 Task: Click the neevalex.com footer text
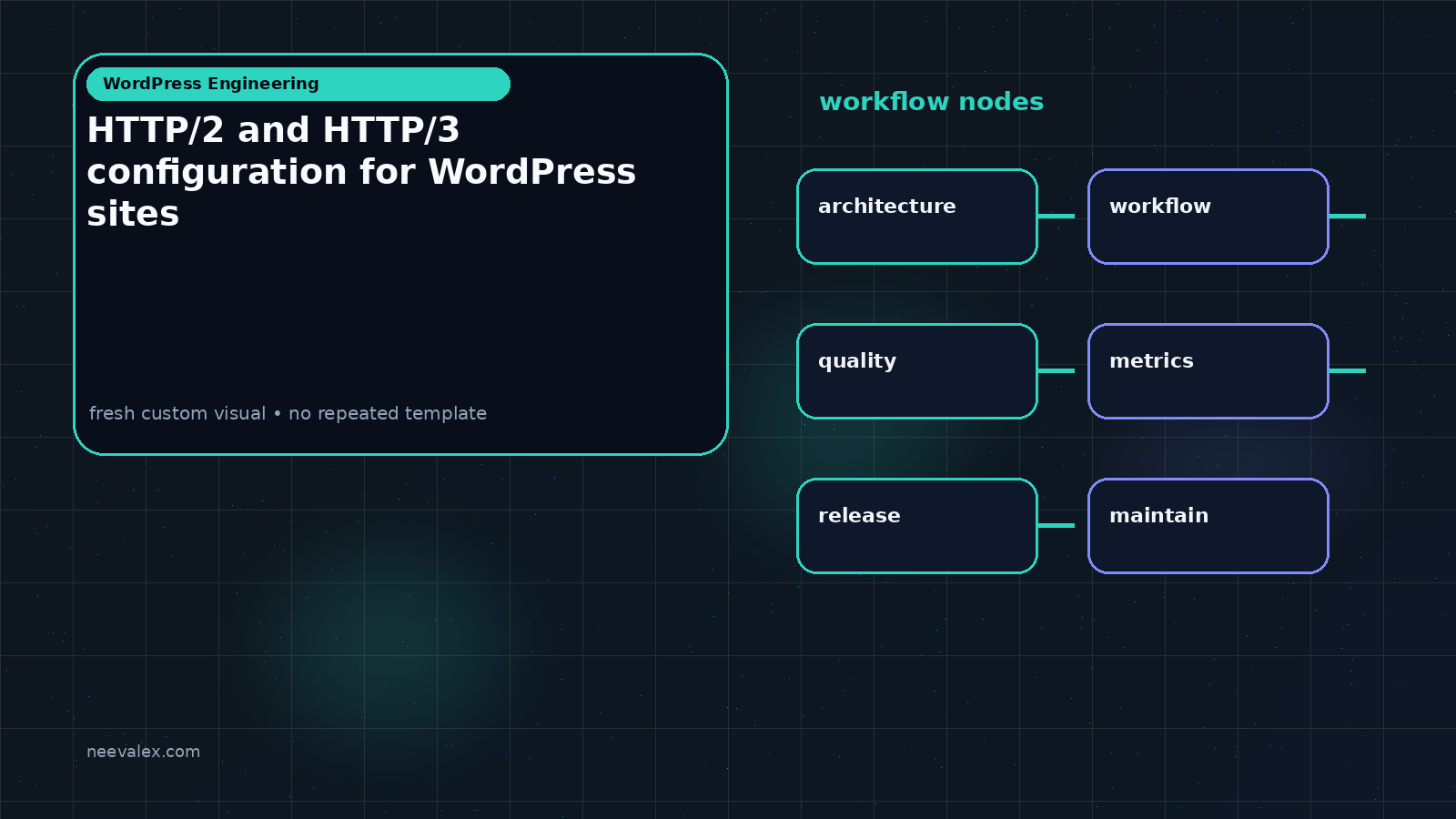[x=143, y=752]
